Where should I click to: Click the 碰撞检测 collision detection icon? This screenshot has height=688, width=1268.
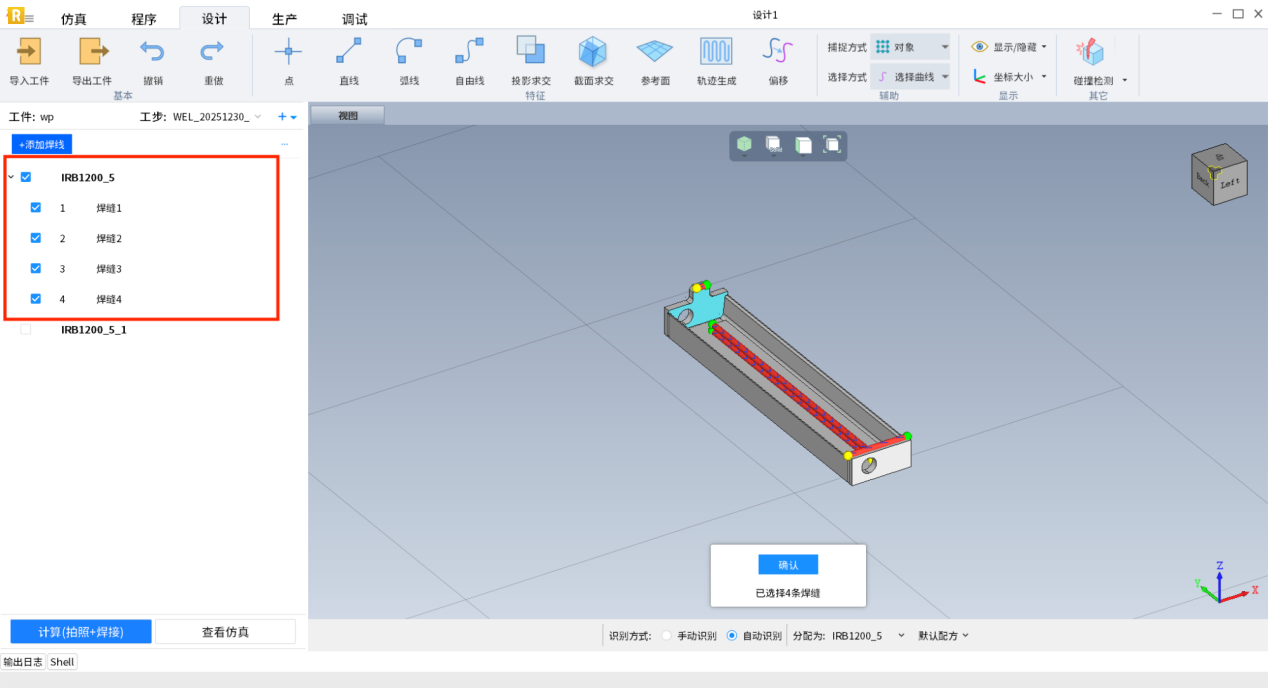point(1090,52)
